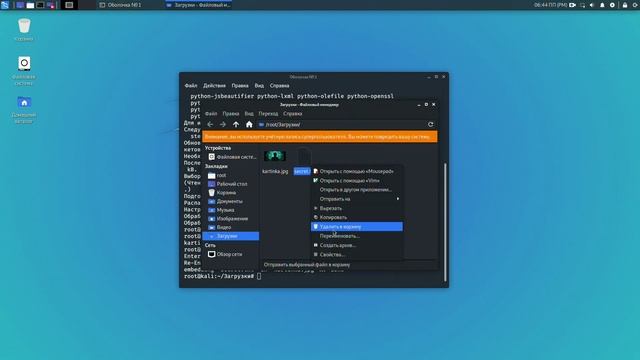Click the show desktop launcher in the top panel
The height and width of the screenshot is (360, 640).
[20, 5]
